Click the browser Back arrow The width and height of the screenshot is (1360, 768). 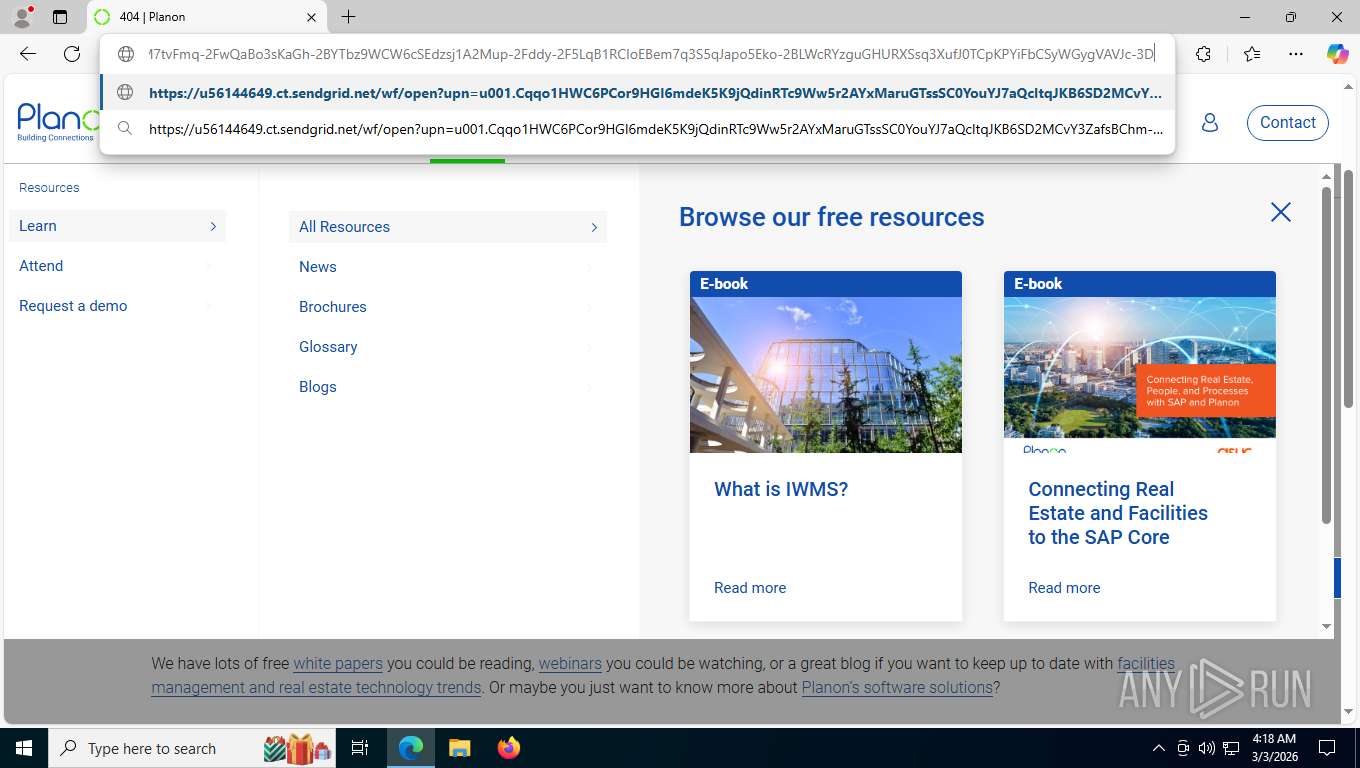pyautogui.click(x=28, y=54)
